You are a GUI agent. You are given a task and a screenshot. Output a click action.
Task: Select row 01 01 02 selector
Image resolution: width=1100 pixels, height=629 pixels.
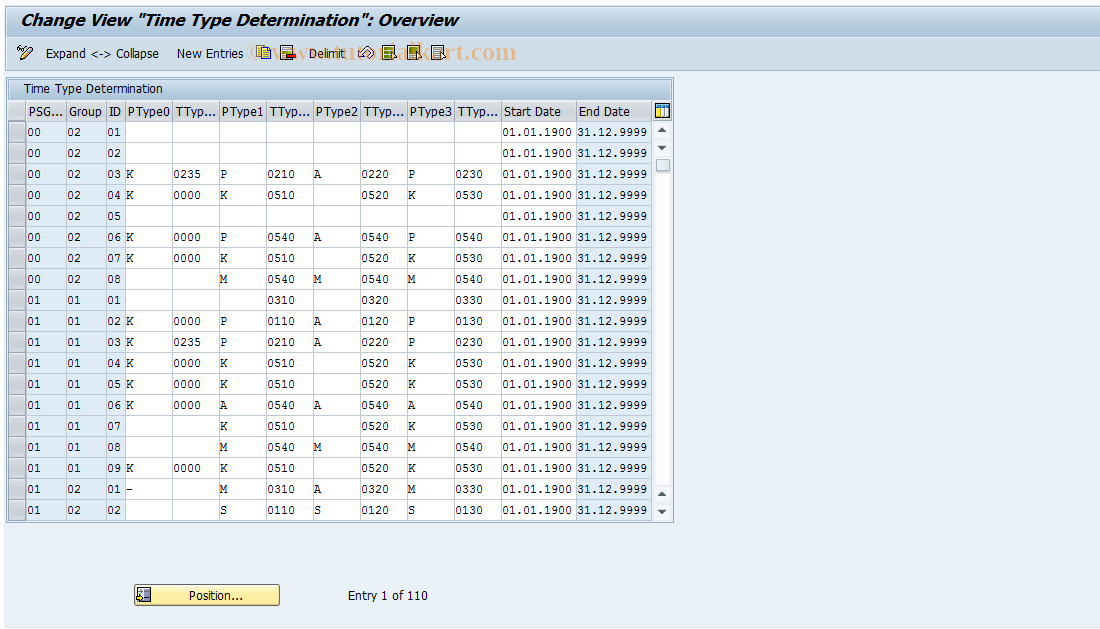pos(17,321)
